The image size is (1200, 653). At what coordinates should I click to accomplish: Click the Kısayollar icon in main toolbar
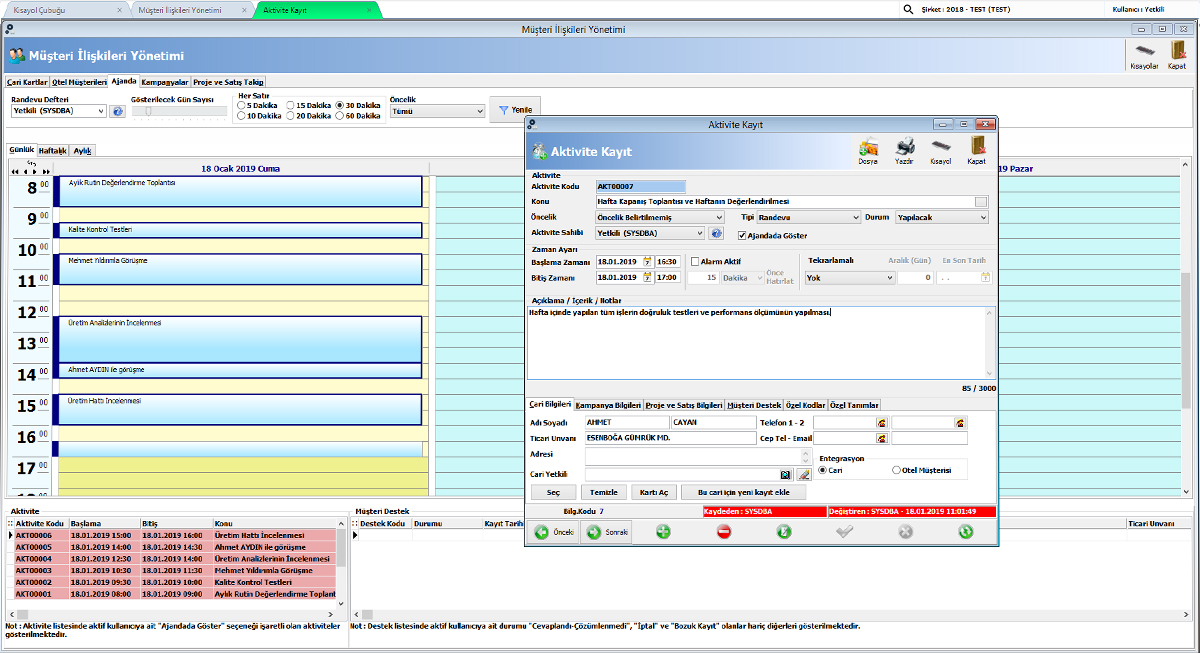pyautogui.click(x=1143, y=54)
